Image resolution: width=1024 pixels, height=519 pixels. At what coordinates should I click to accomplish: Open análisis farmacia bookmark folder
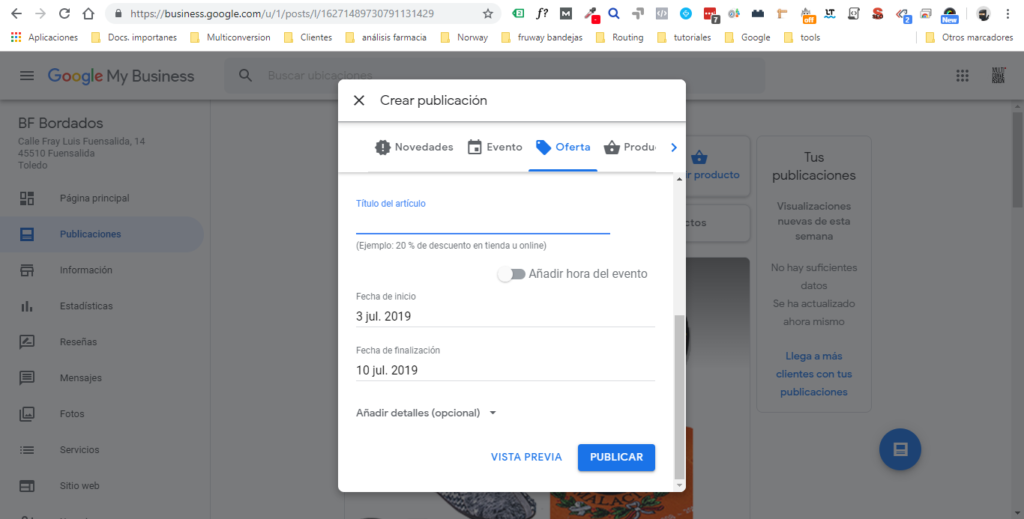(386, 38)
